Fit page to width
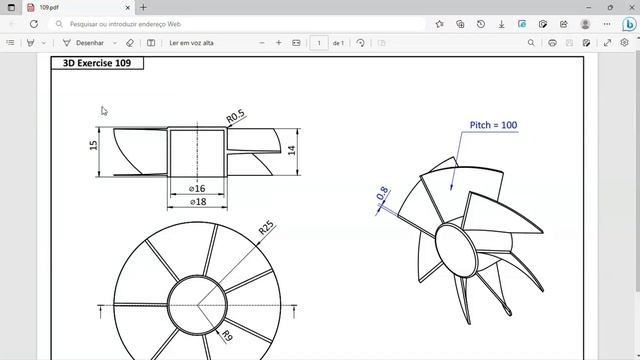This screenshot has width=640, height=360. pyautogui.click(x=296, y=43)
